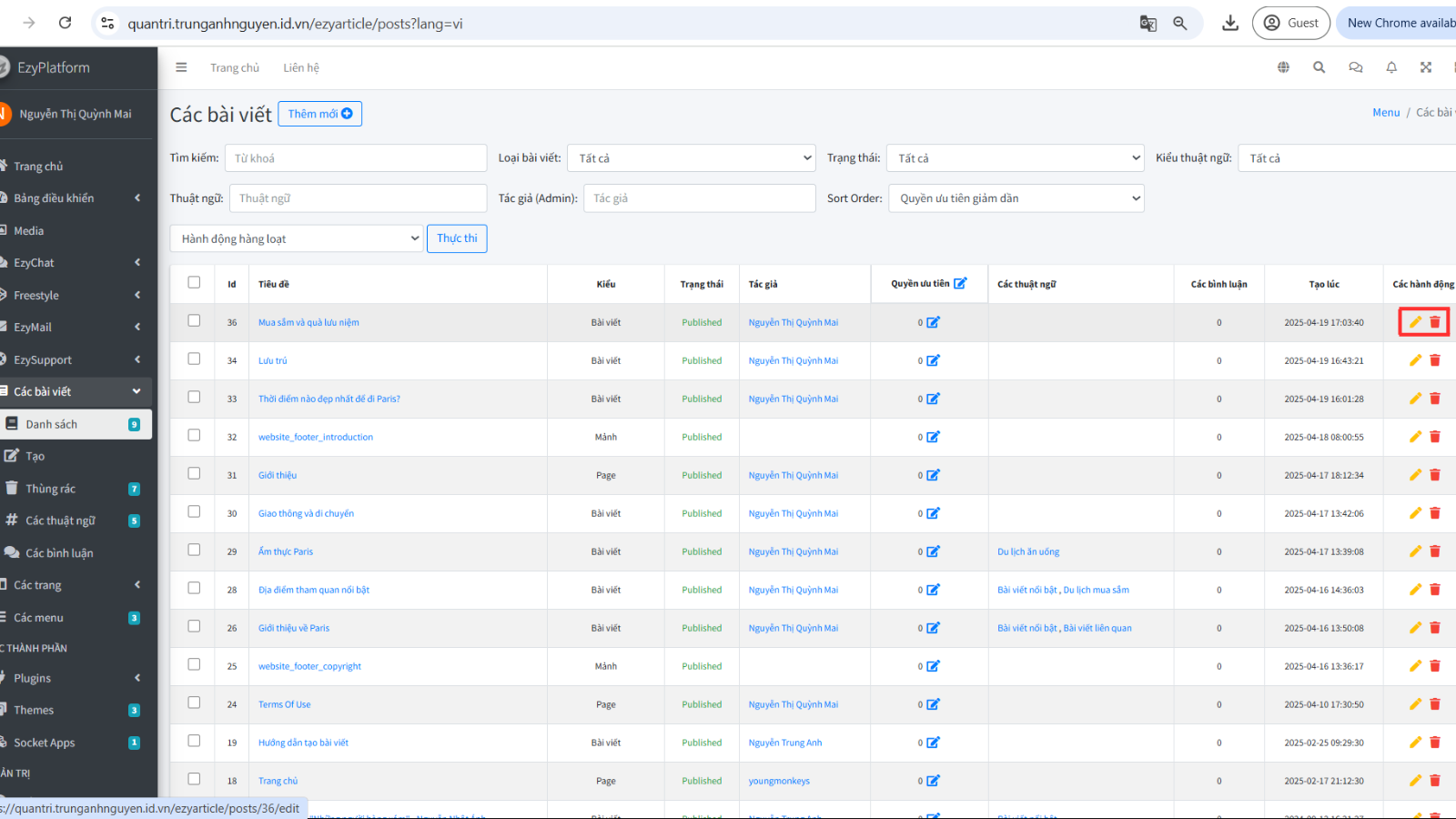Click the 'Thực thi' execute button
Viewport: 1456px width, 819px height.
coord(457,238)
